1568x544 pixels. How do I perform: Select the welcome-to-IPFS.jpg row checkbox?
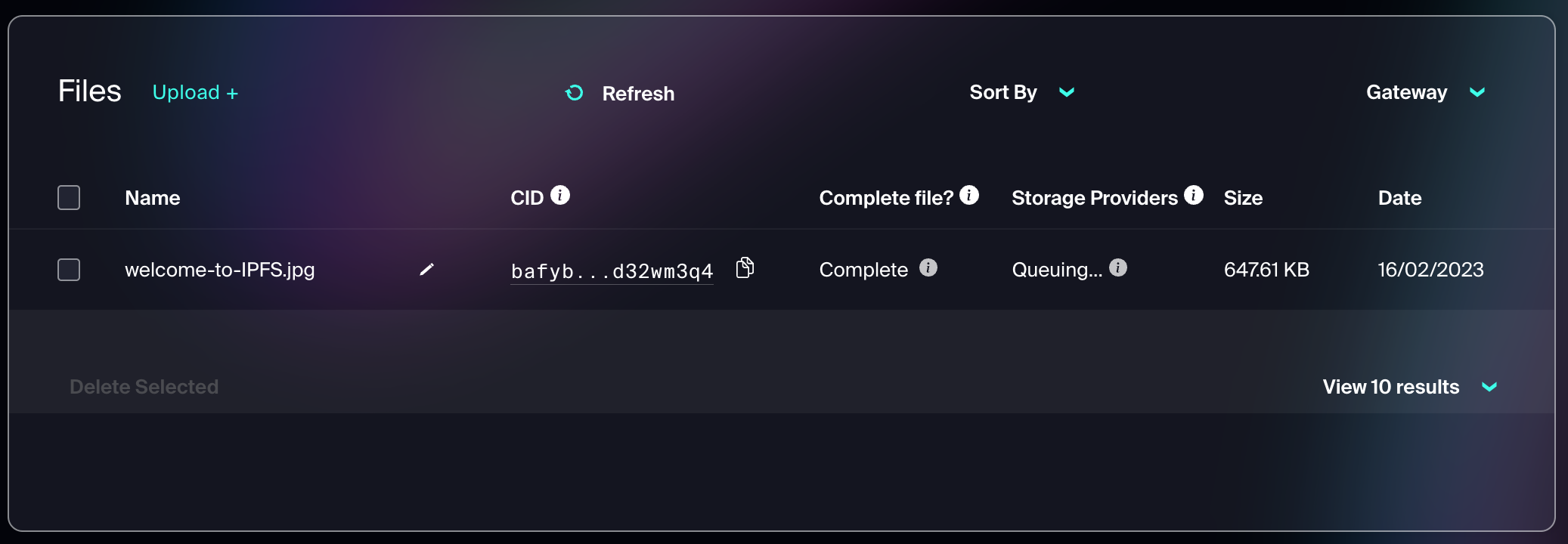(x=69, y=270)
